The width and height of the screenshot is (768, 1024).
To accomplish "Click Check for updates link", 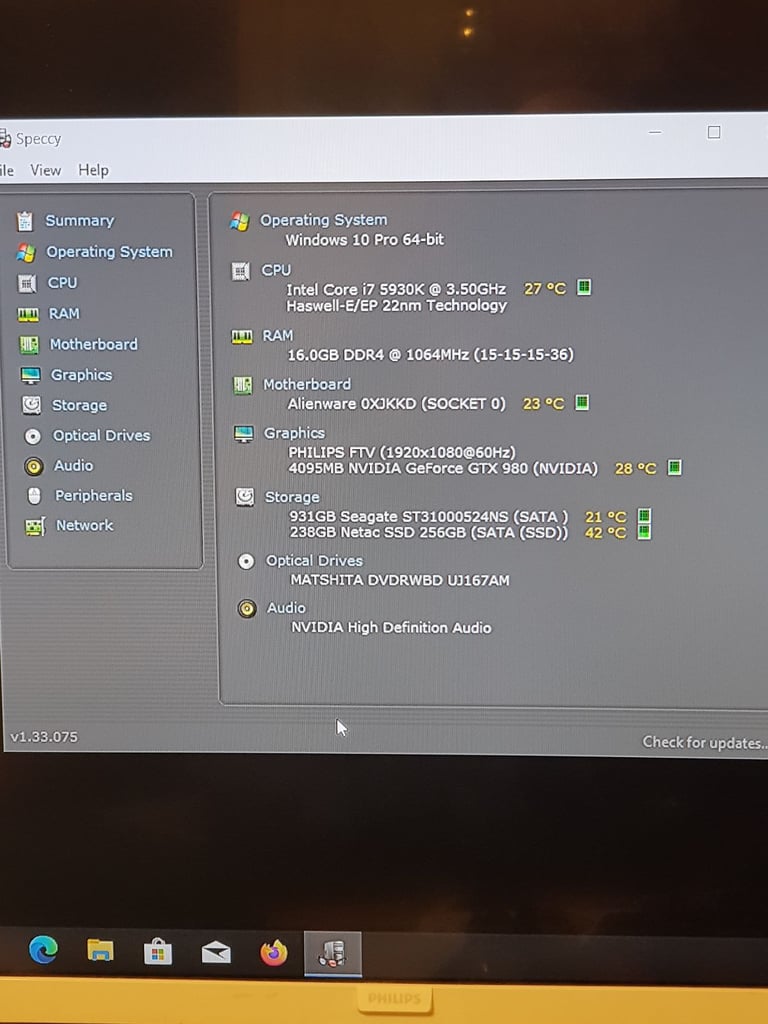I will tap(704, 743).
